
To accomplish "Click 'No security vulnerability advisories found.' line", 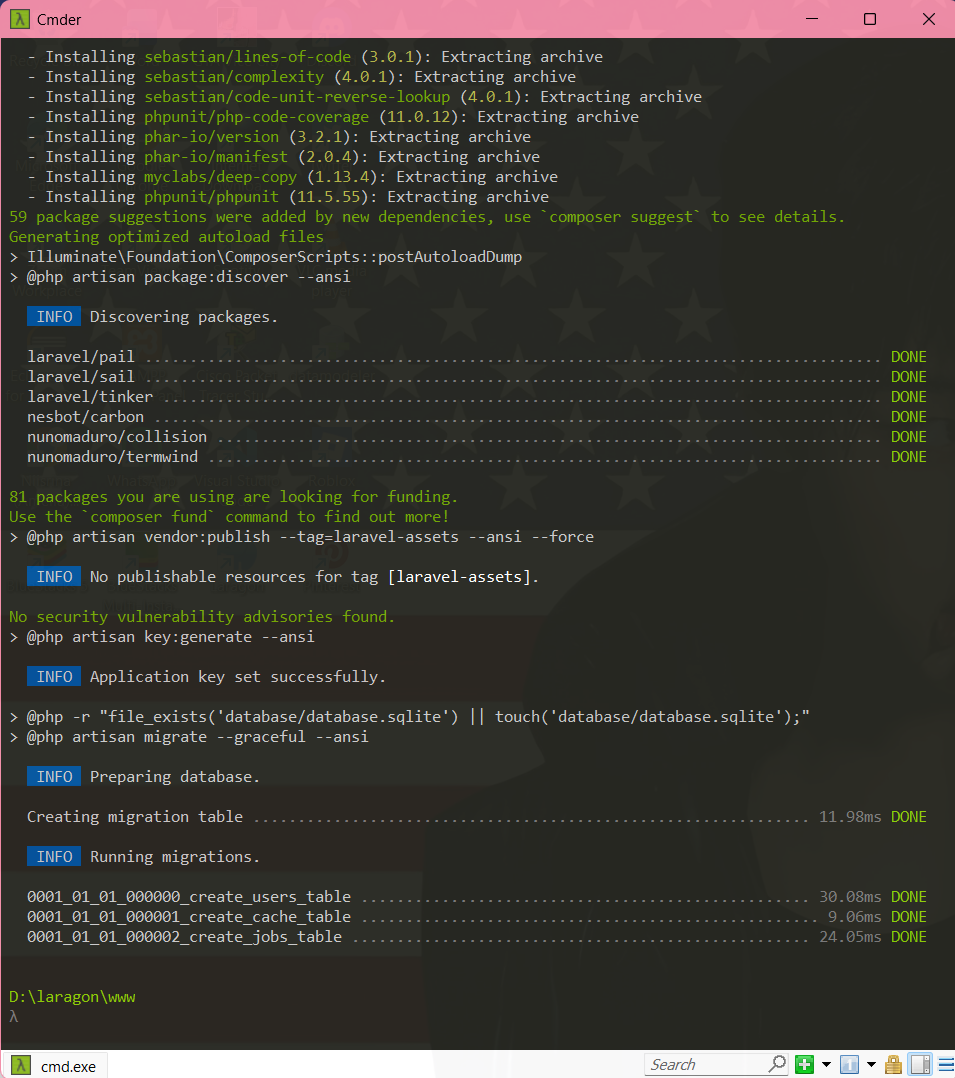I will pos(202,617).
